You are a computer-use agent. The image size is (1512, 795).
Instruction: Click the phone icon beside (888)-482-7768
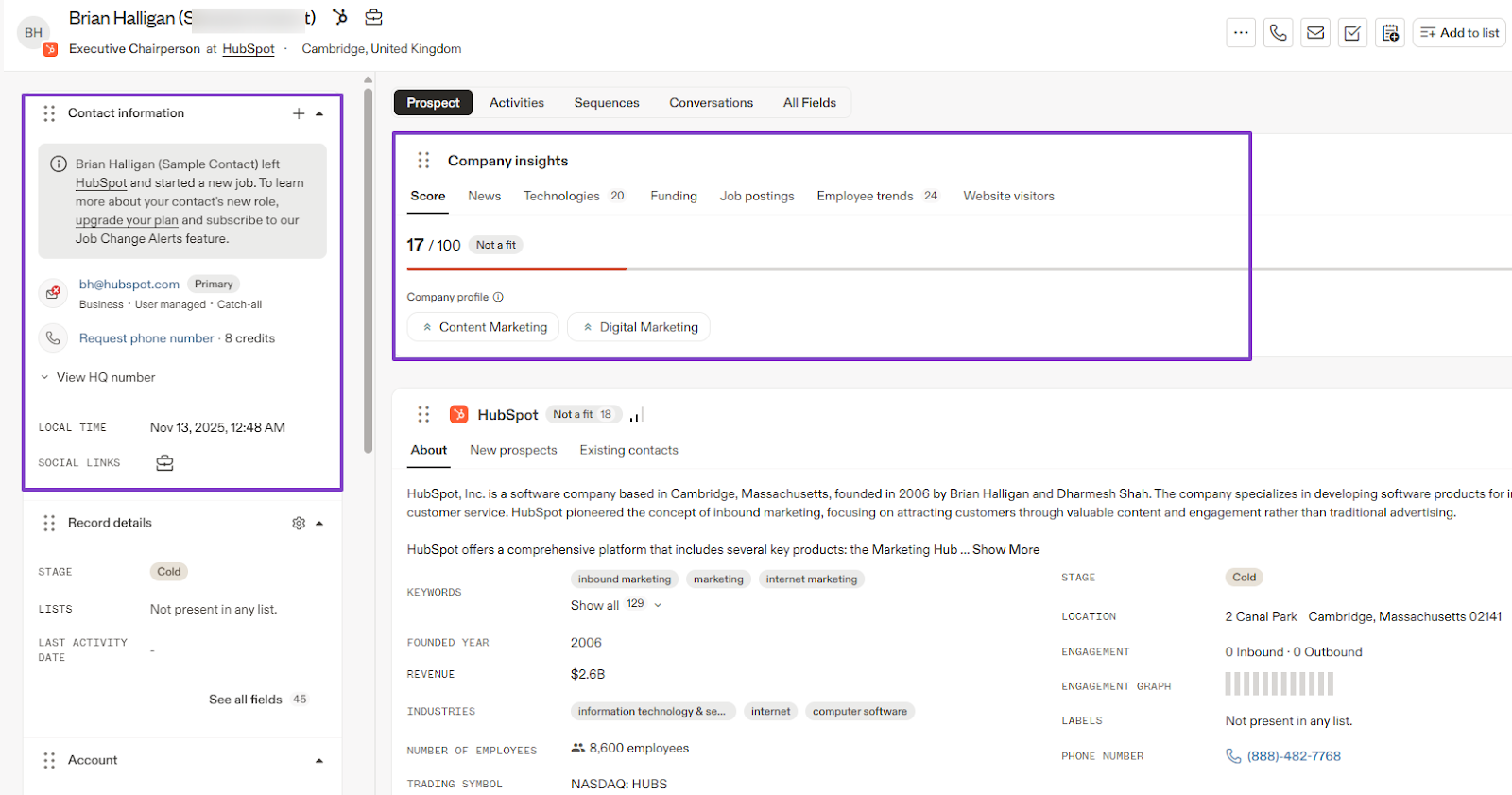(x=1233, y=755)
